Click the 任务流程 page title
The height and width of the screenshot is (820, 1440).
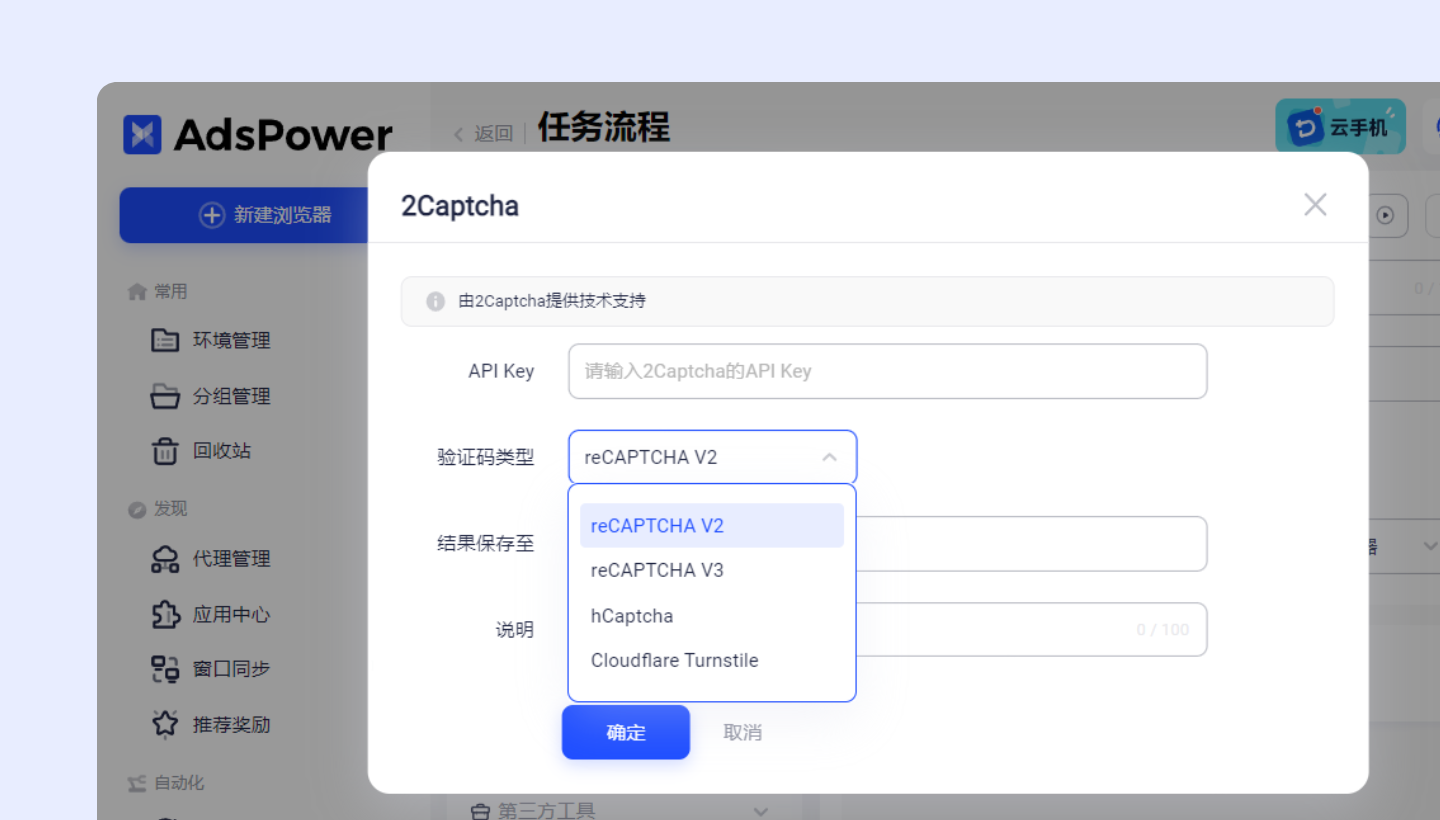[604, 127]
